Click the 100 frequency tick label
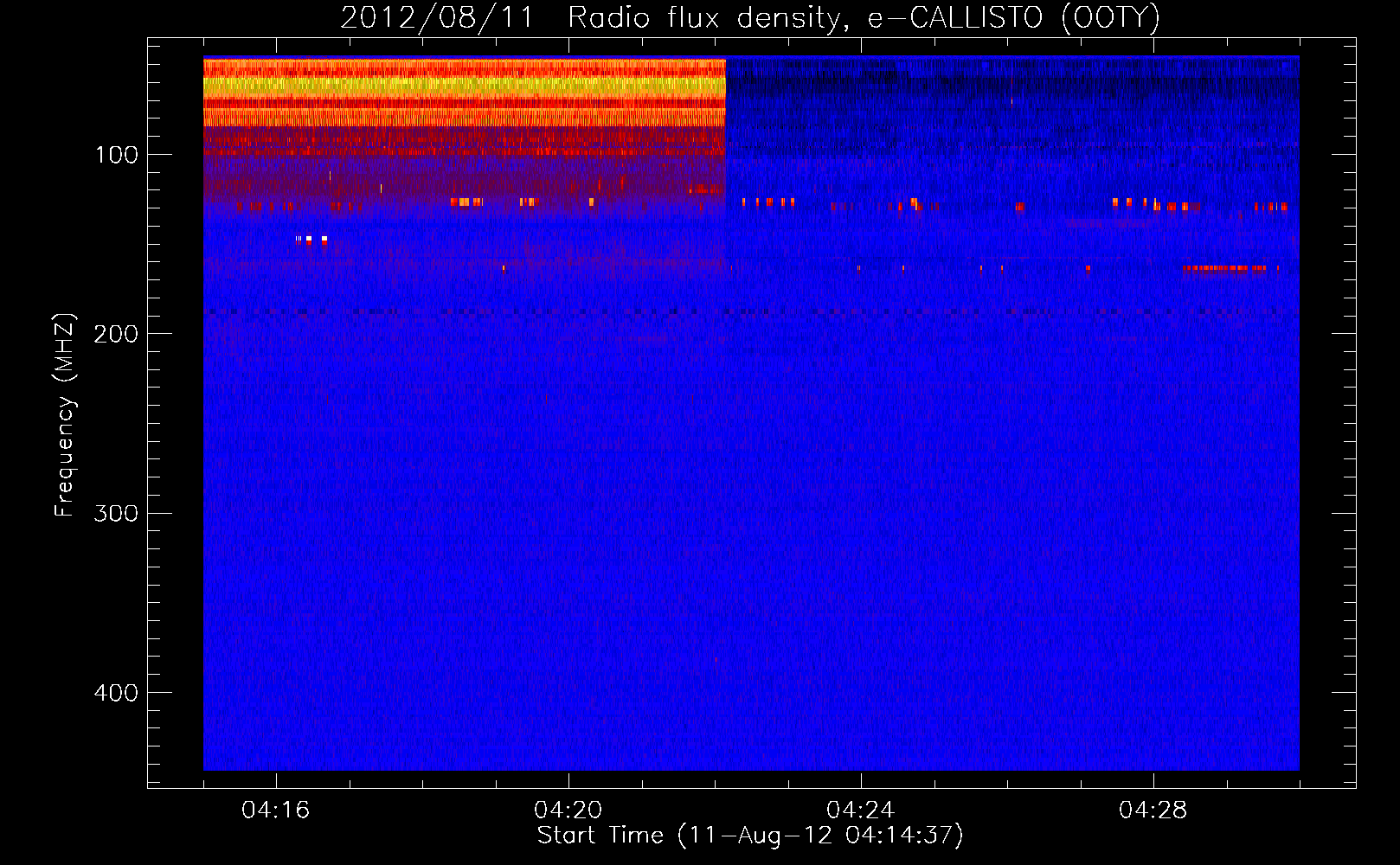Image resolution: width=1400 pixels, height=865 pixels. pos(117,155)
